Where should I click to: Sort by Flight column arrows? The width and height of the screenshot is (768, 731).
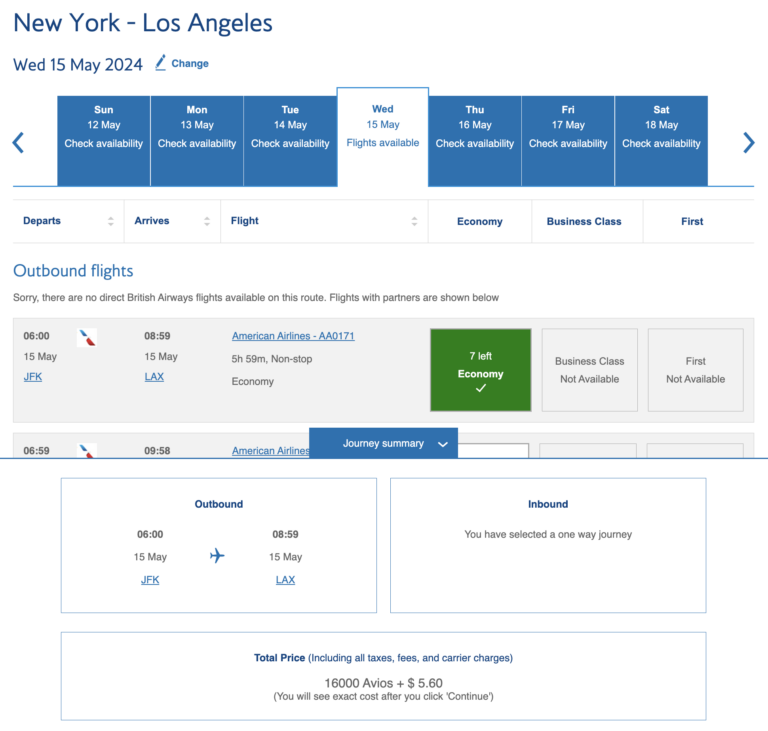414,221
